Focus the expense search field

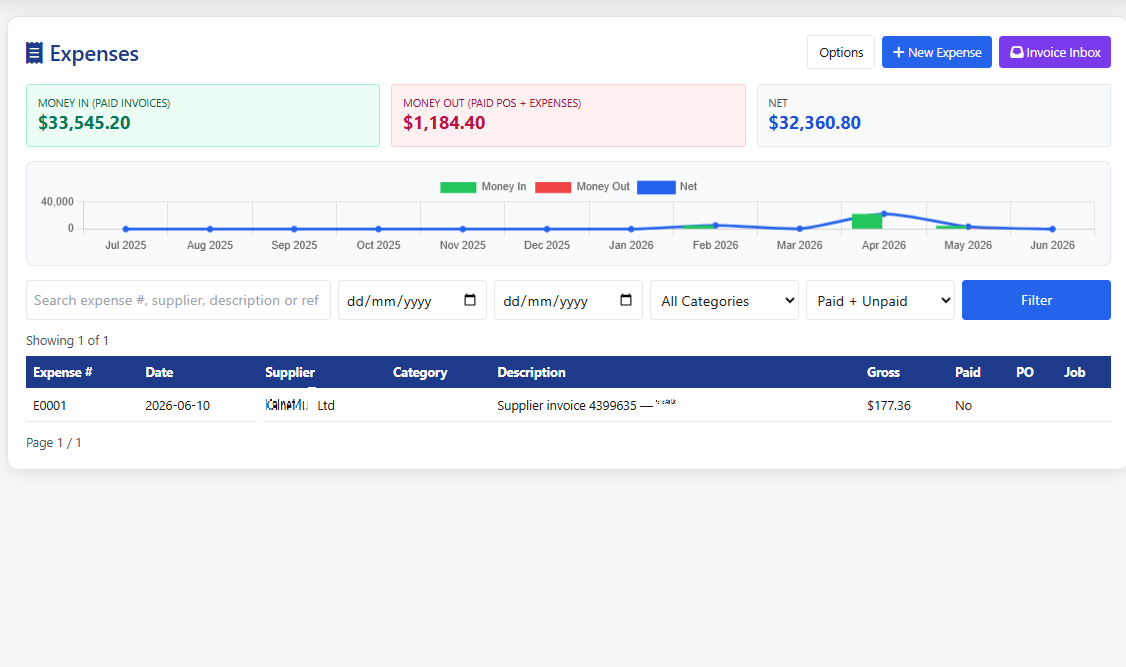[178, 300]
